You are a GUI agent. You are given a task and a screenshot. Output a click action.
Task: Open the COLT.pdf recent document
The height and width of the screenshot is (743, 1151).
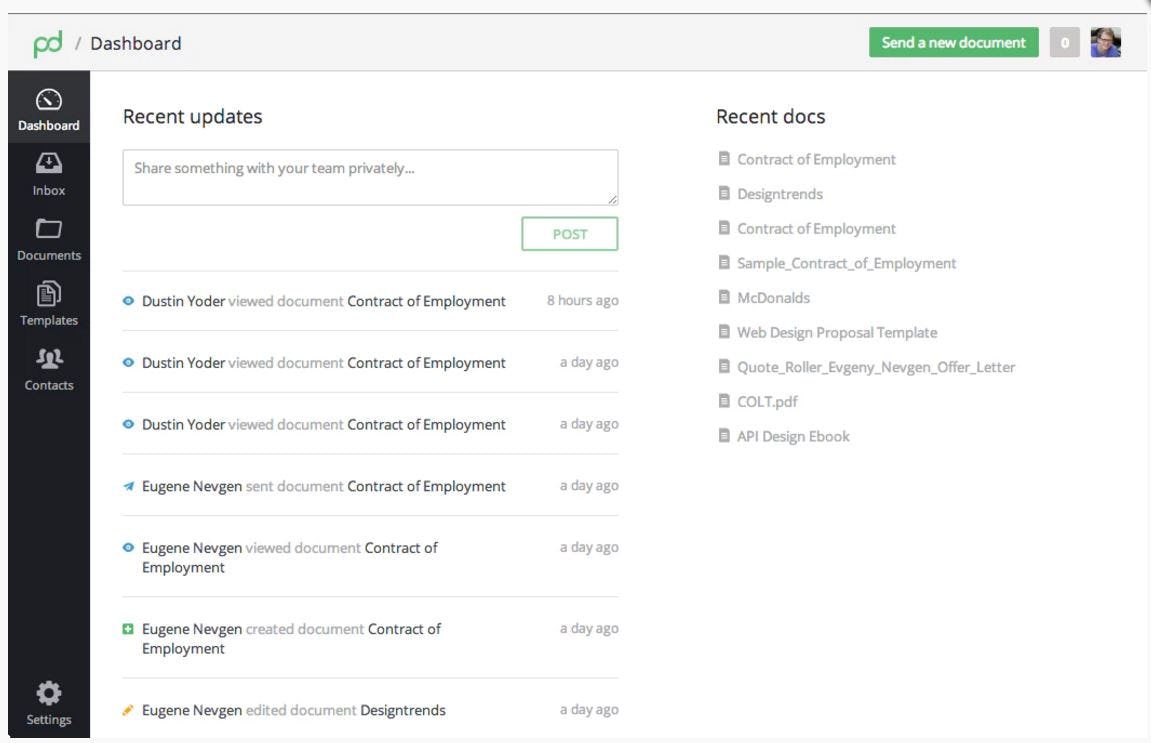(x=767, y=402)
